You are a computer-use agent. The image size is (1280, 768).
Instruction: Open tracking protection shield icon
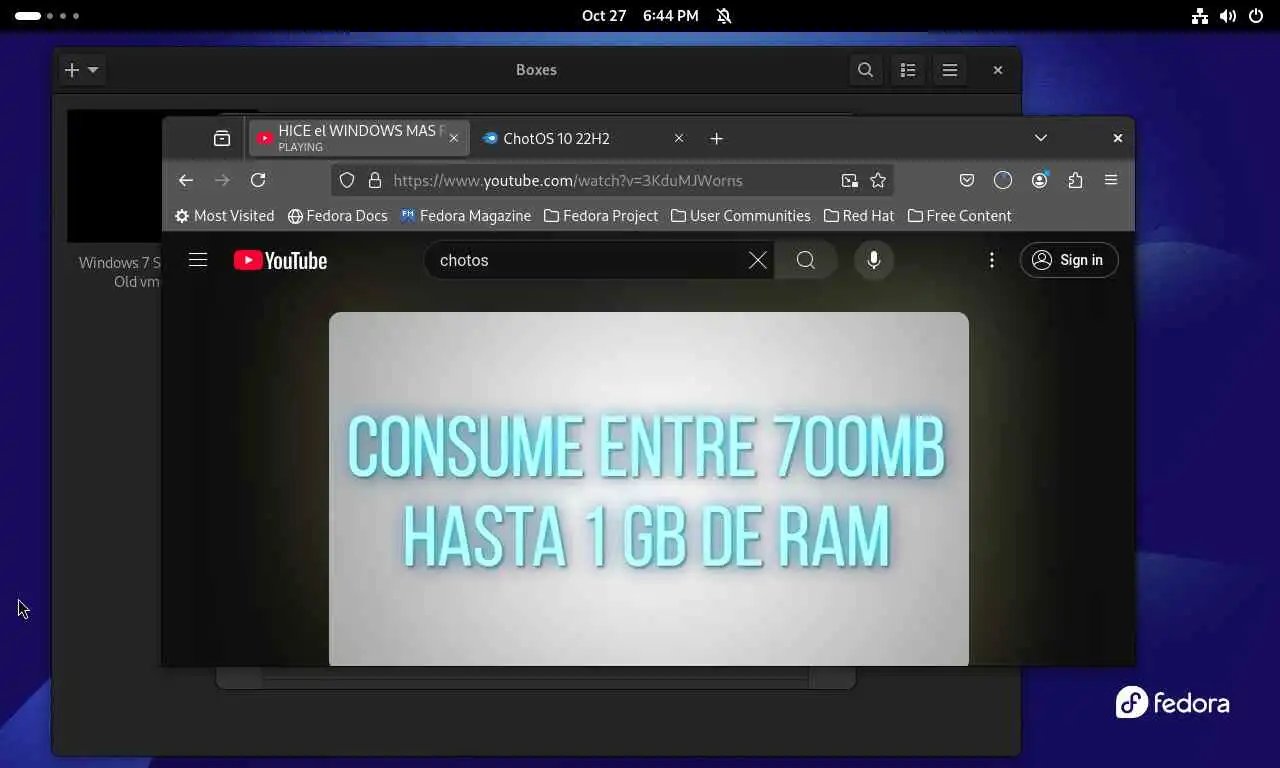(x=347, y=180)
